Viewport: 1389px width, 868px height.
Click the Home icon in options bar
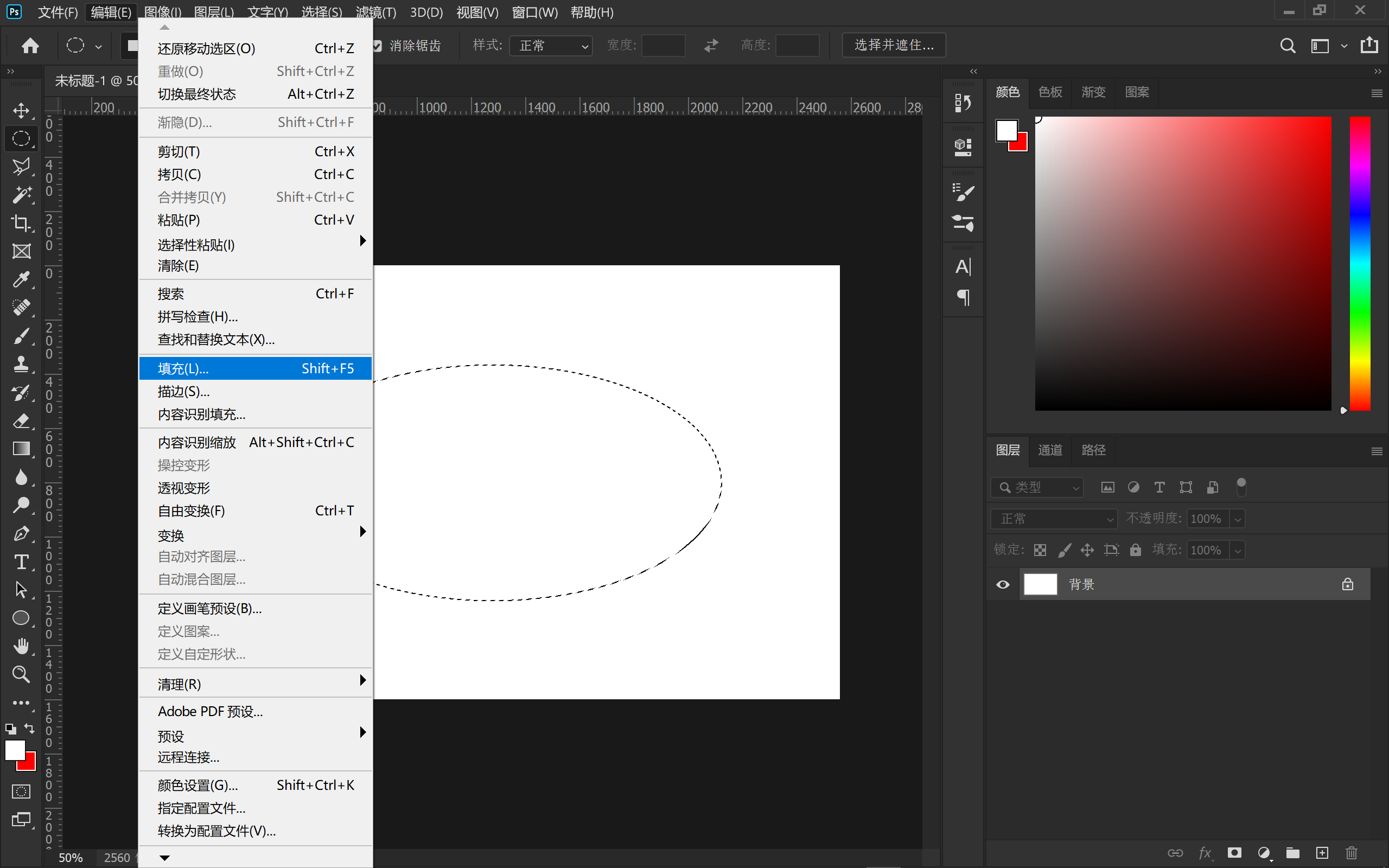[30, 46]
